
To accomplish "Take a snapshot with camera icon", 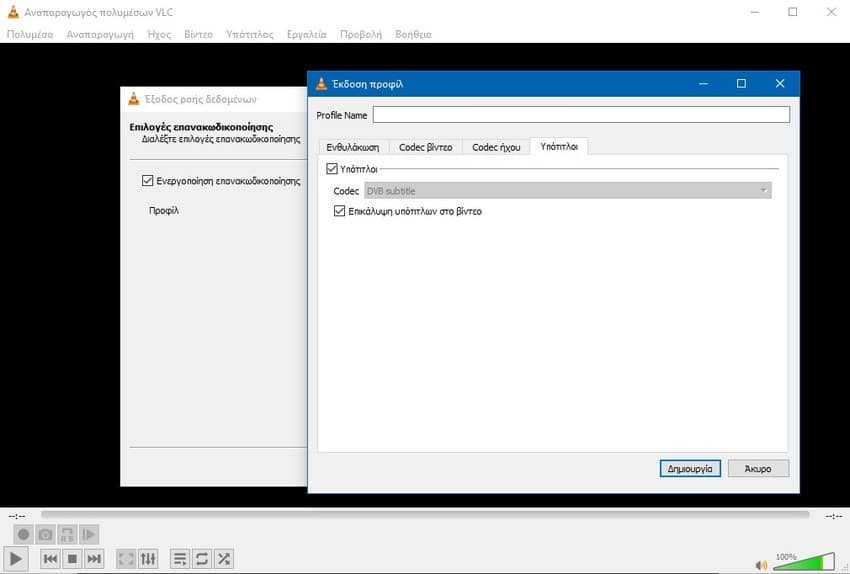I will click(46, 534).
